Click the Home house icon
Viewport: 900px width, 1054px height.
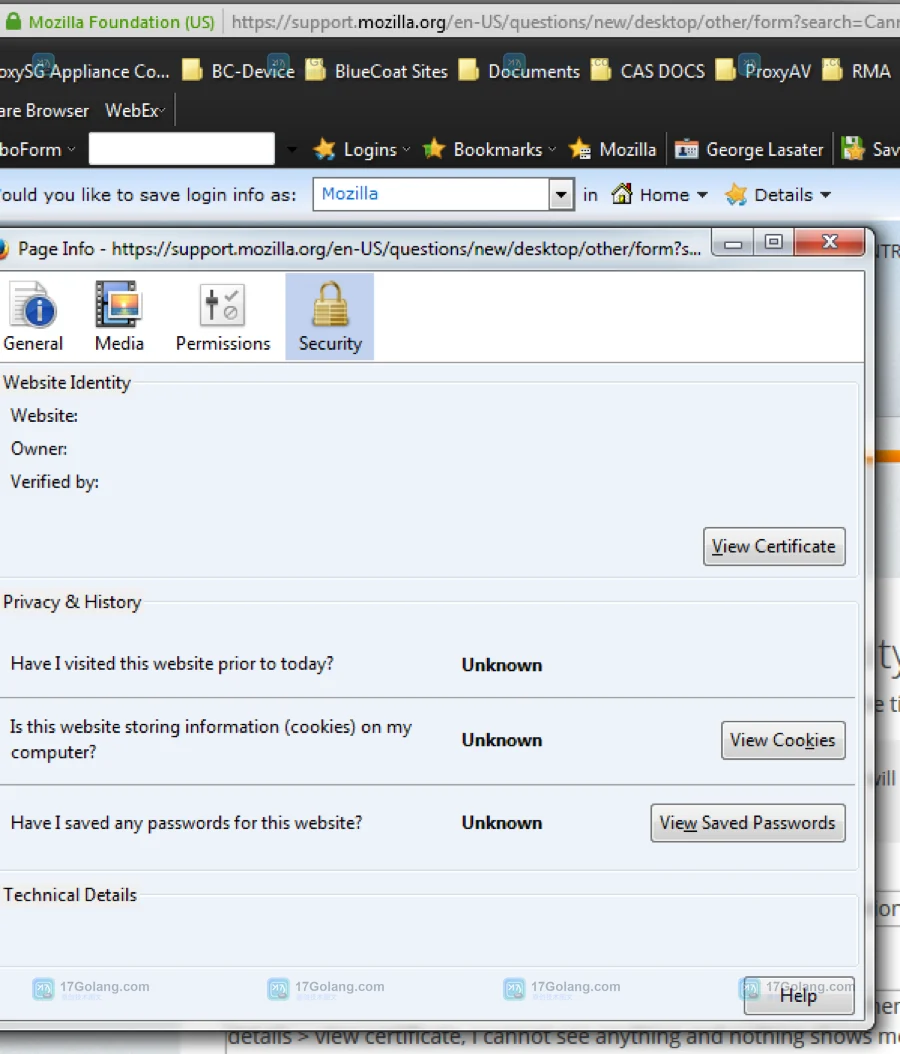(x=622, y=194)
